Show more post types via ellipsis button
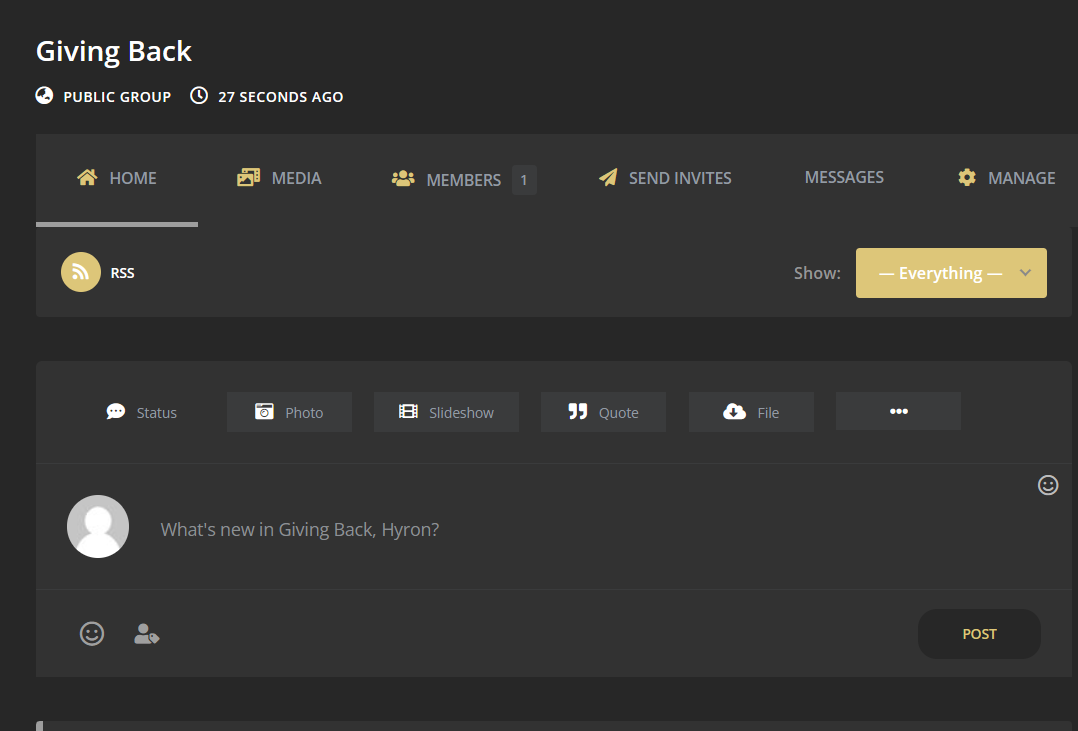 (899, 411)
